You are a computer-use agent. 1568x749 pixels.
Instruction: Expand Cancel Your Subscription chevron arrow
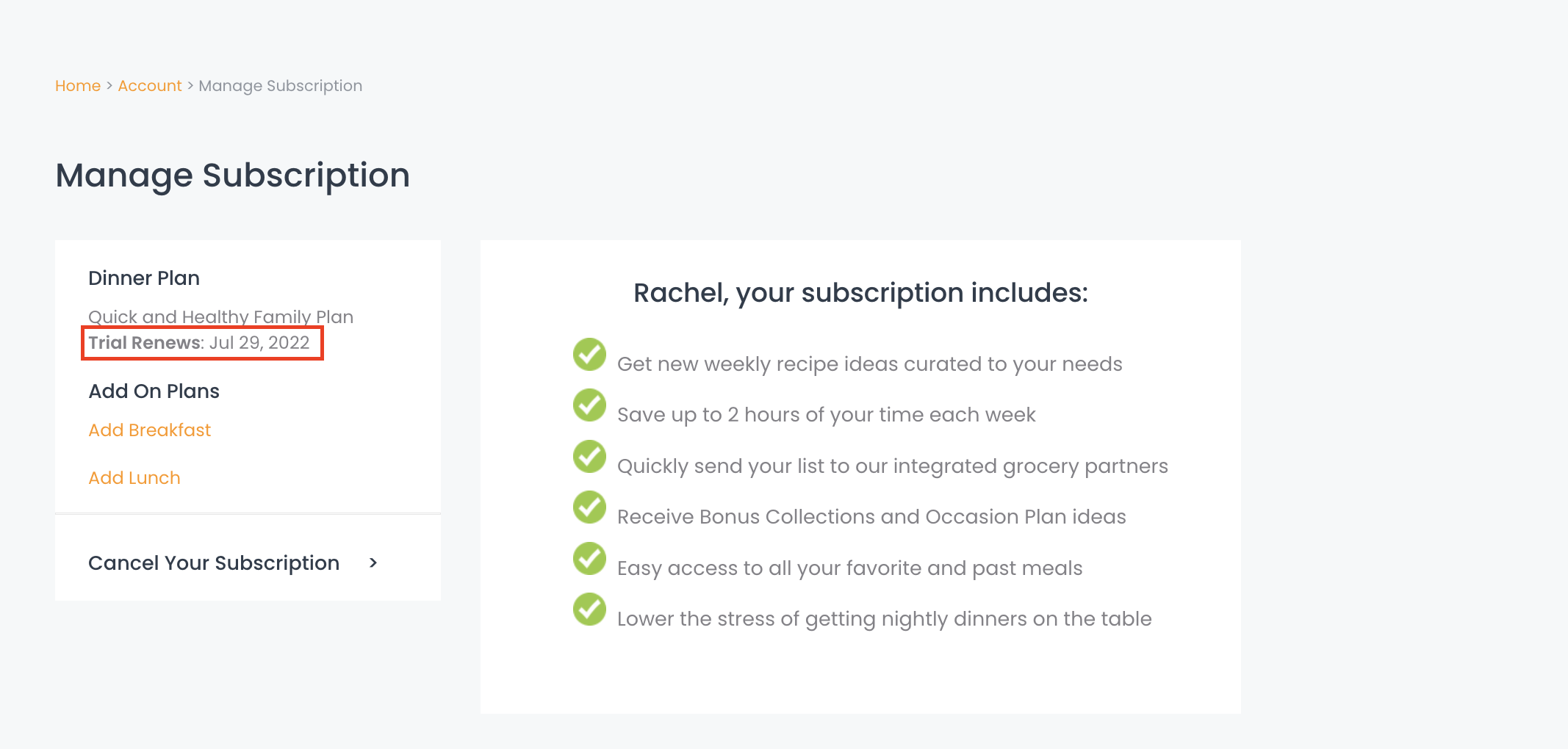373,563
